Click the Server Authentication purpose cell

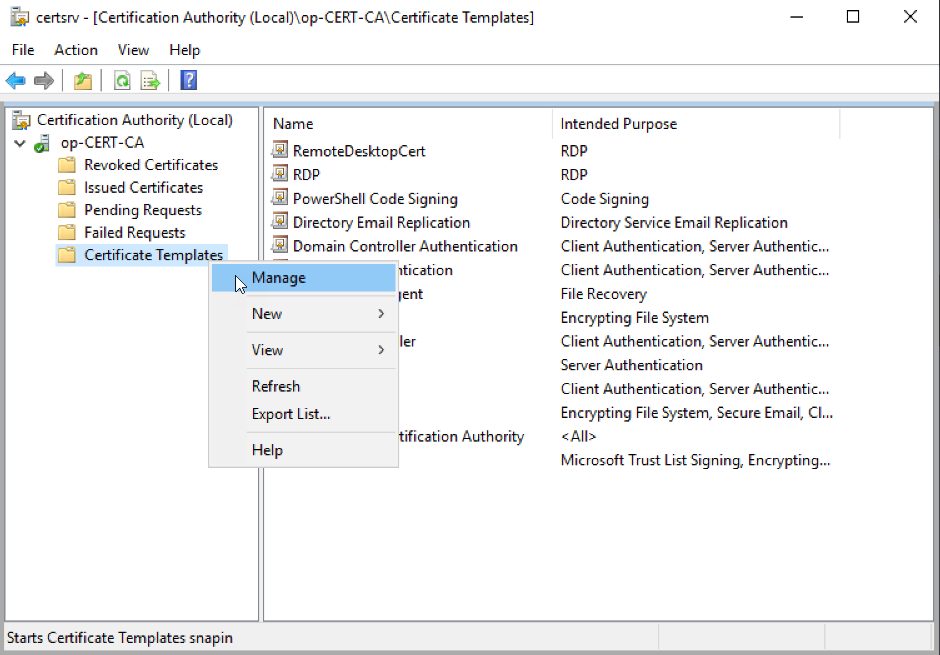click(632, 365)
